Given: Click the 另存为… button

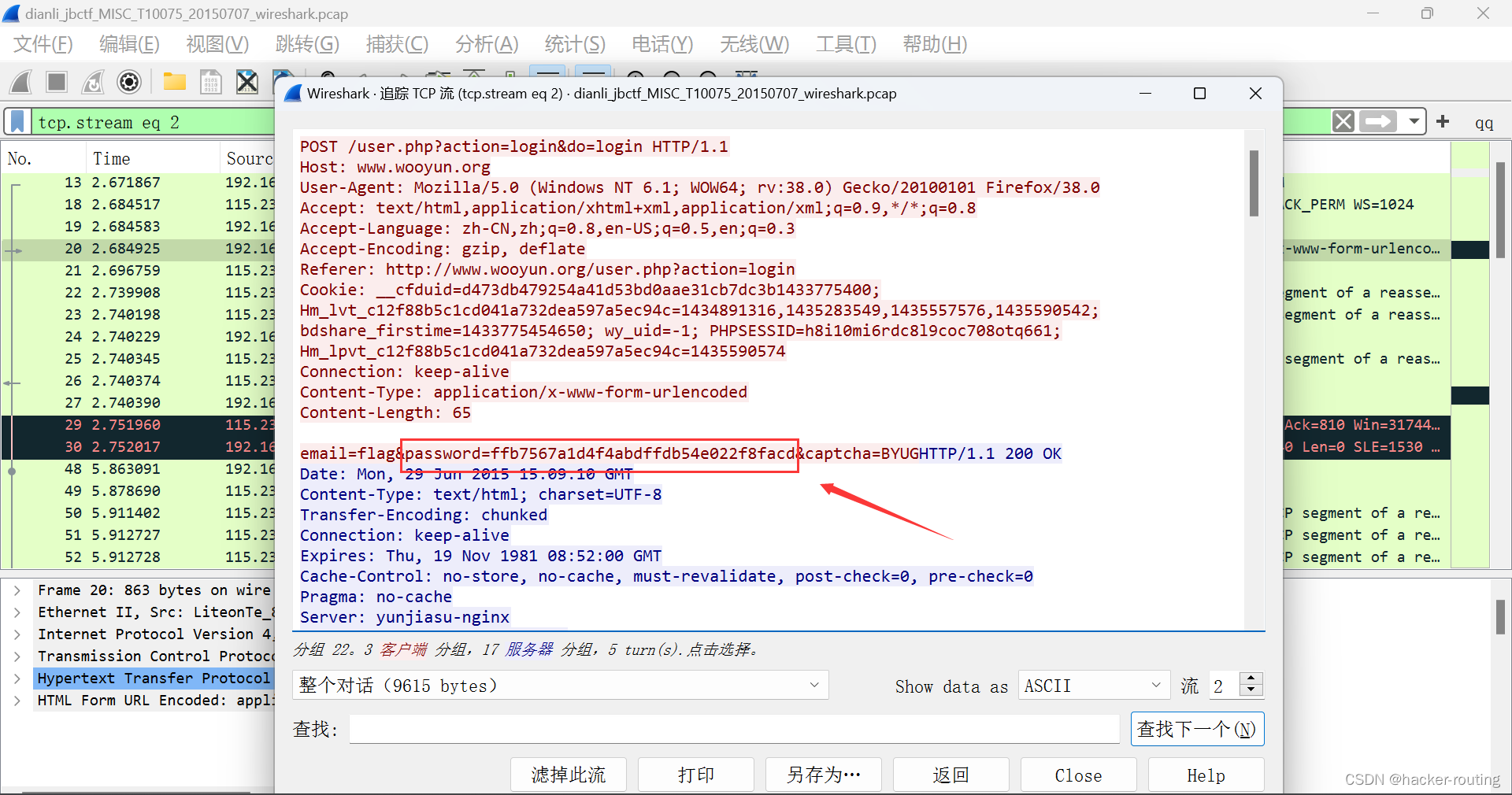Looking at the screenshot, I should tap(824, 775).
